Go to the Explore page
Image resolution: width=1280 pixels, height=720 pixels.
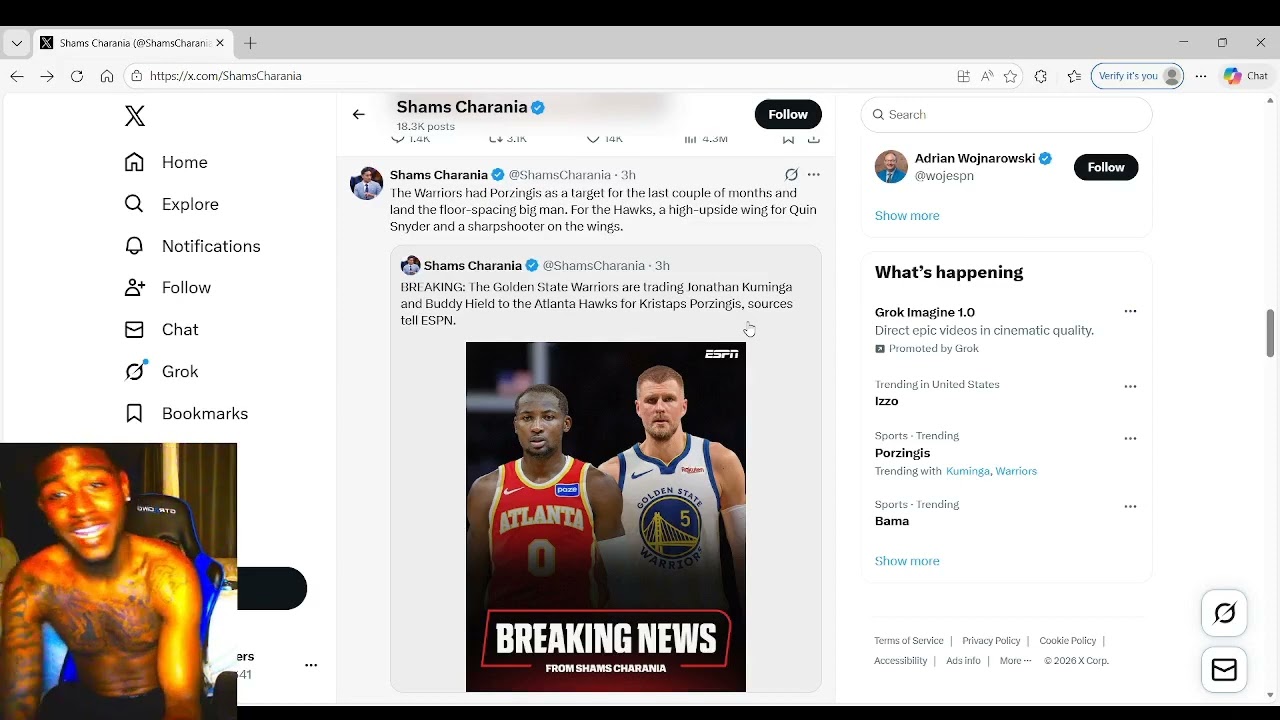pyautogui.click(x=171, y=204)
